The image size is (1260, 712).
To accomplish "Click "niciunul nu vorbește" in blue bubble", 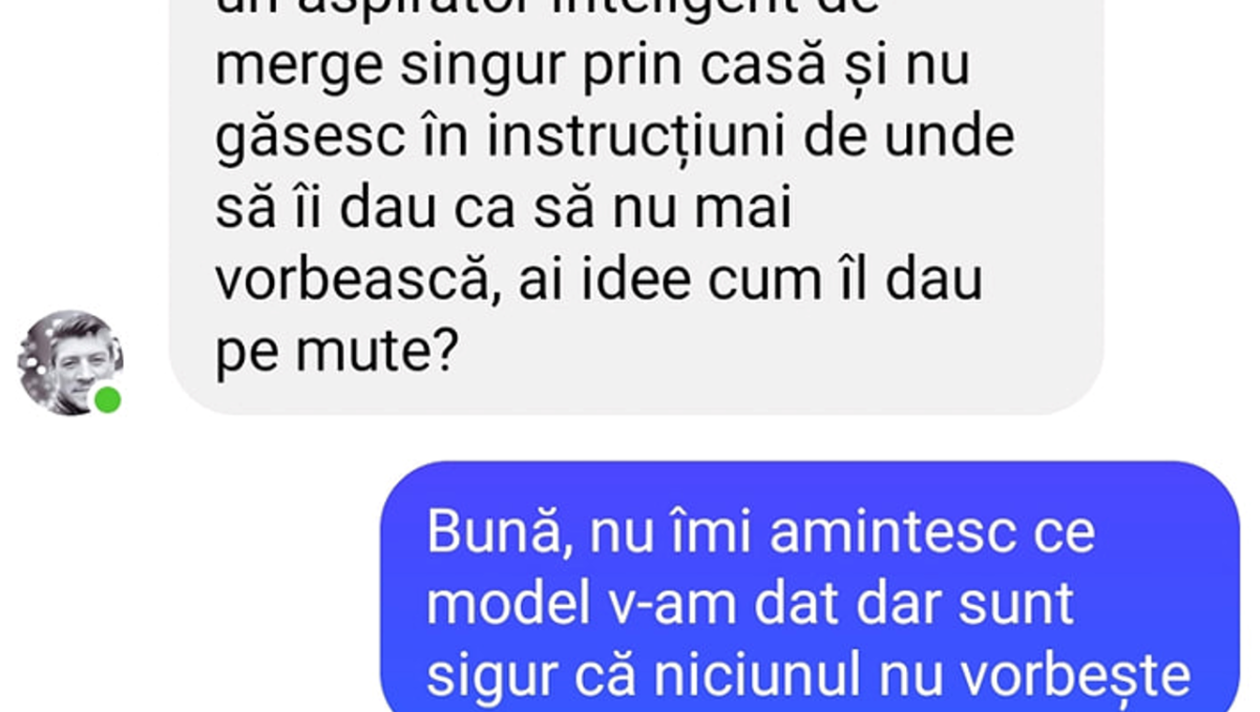I will [x=921, y=676].
